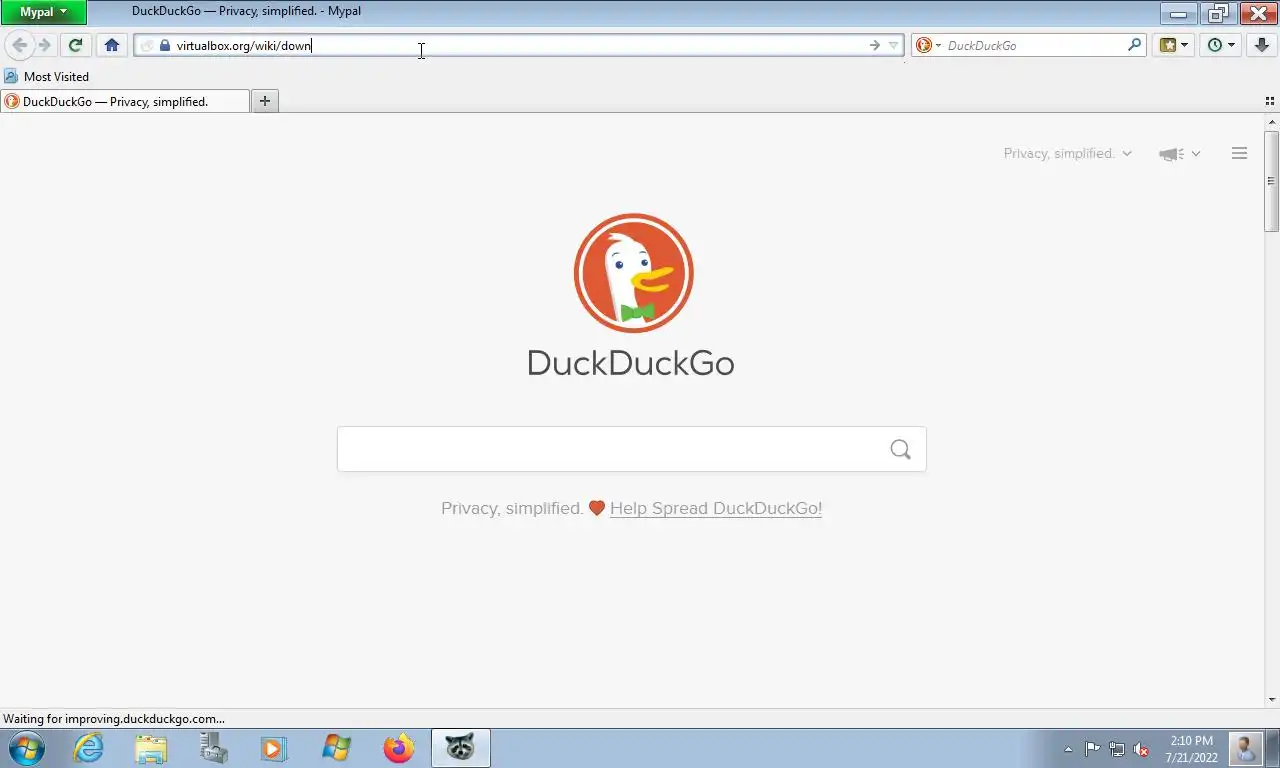The height and width of the screenshot is (768, 1280).
Task: Open the history clock menu button
Action: click(x=1221, y=45)
